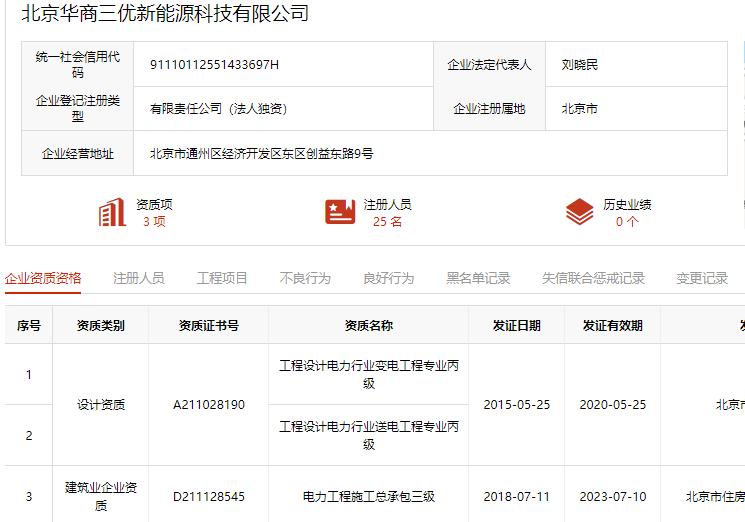This screenshot has width=745, height=522.
Task: Open the 工程项目 tab
Action: (x=222, y=278)
